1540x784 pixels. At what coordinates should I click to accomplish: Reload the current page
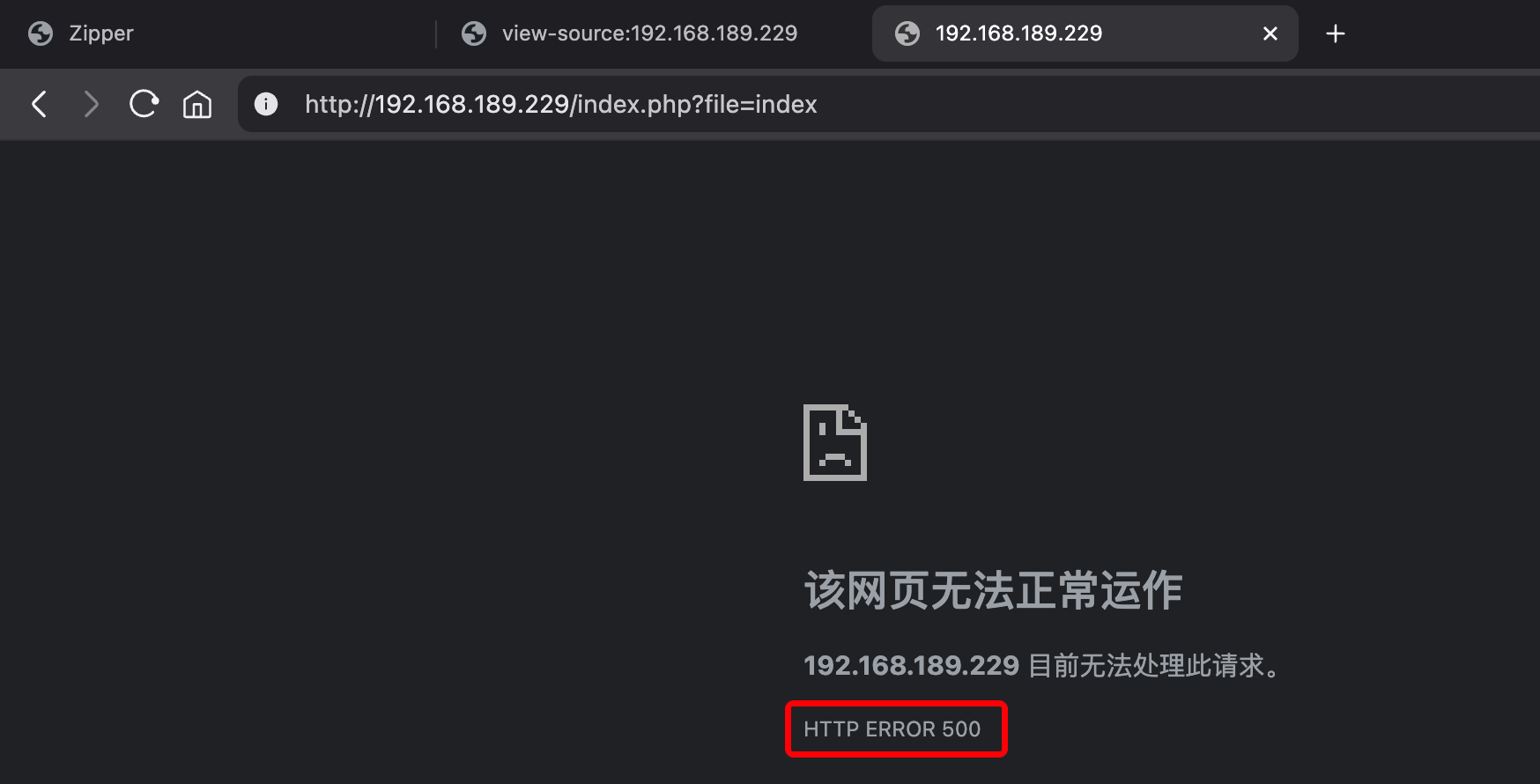tap(144, 104)
